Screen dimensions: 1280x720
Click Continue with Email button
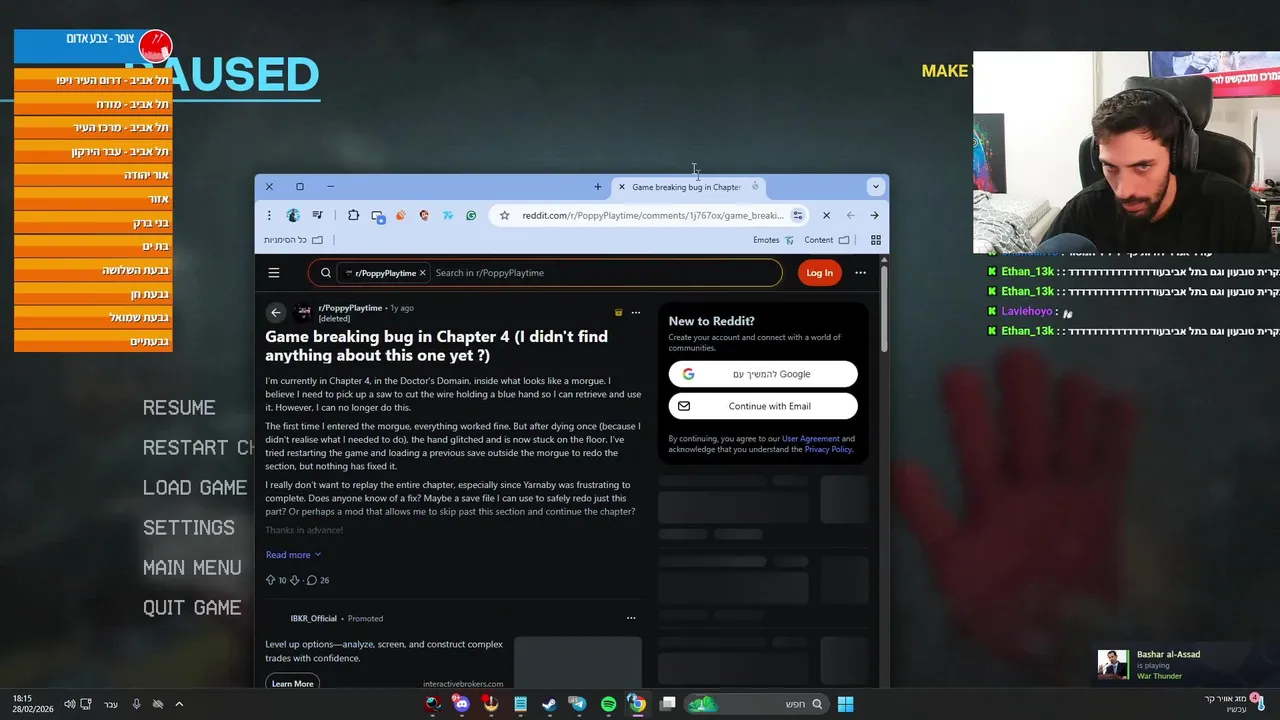coord(763,406)
